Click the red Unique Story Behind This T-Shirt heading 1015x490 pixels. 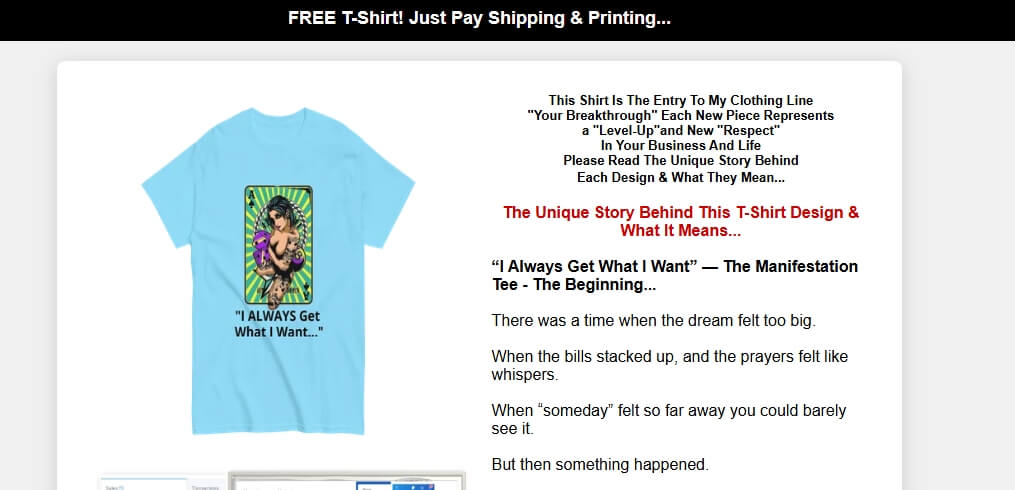coord(681,221)
